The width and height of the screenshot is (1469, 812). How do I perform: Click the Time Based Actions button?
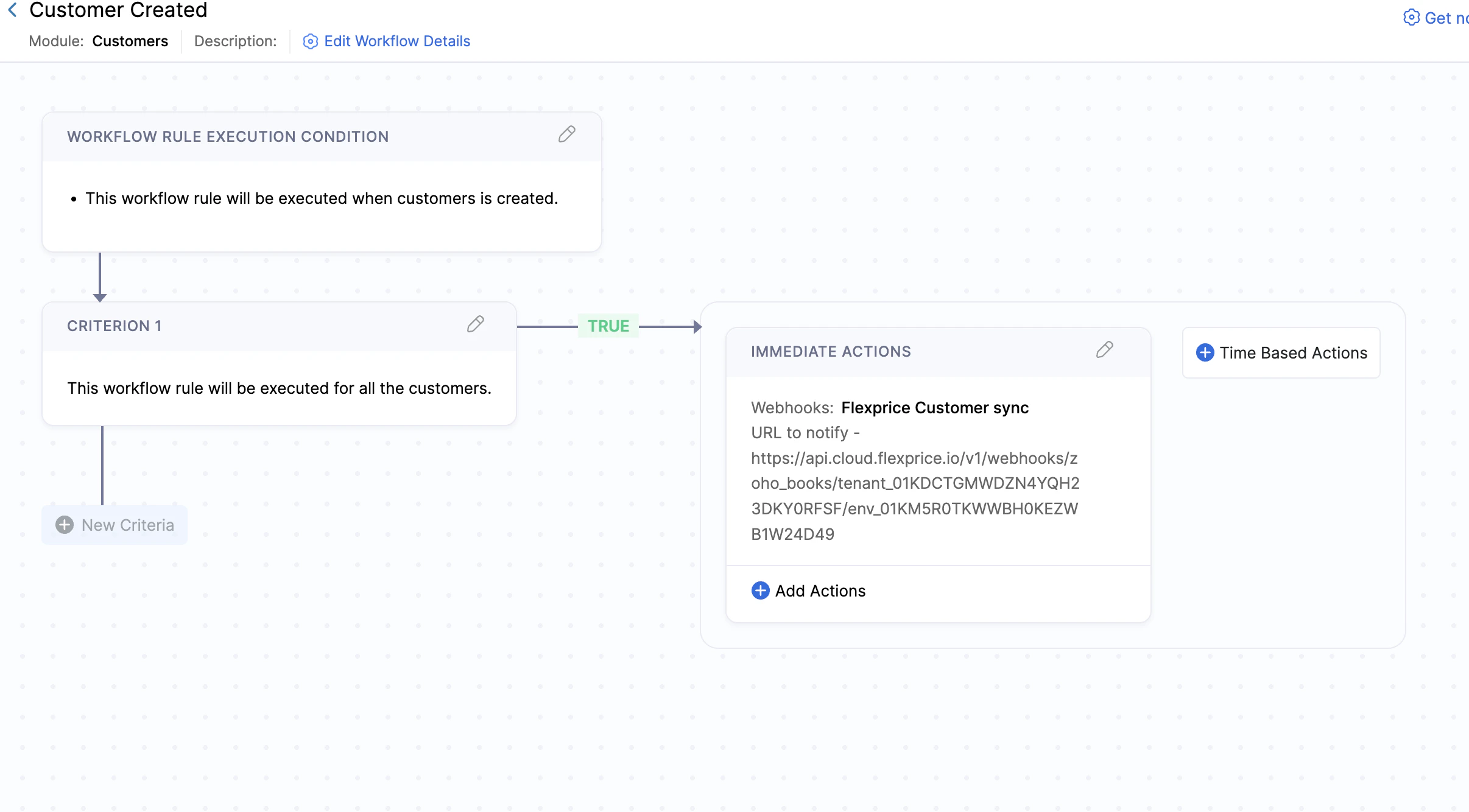click(1281, 352)
